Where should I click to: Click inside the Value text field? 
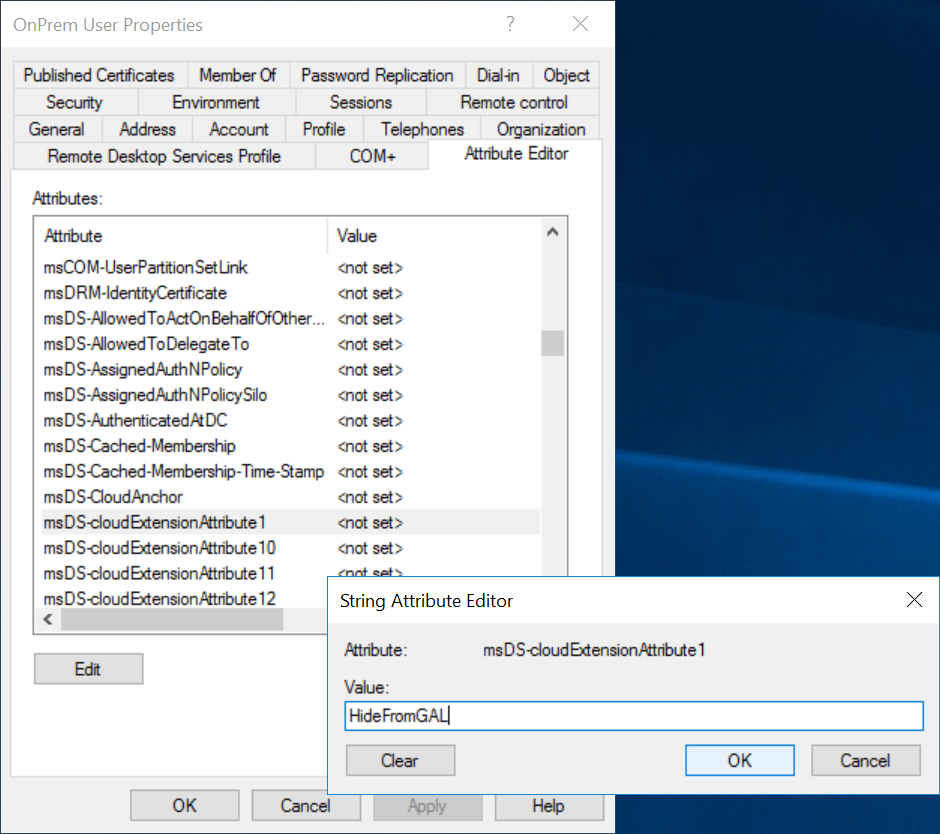632,716
